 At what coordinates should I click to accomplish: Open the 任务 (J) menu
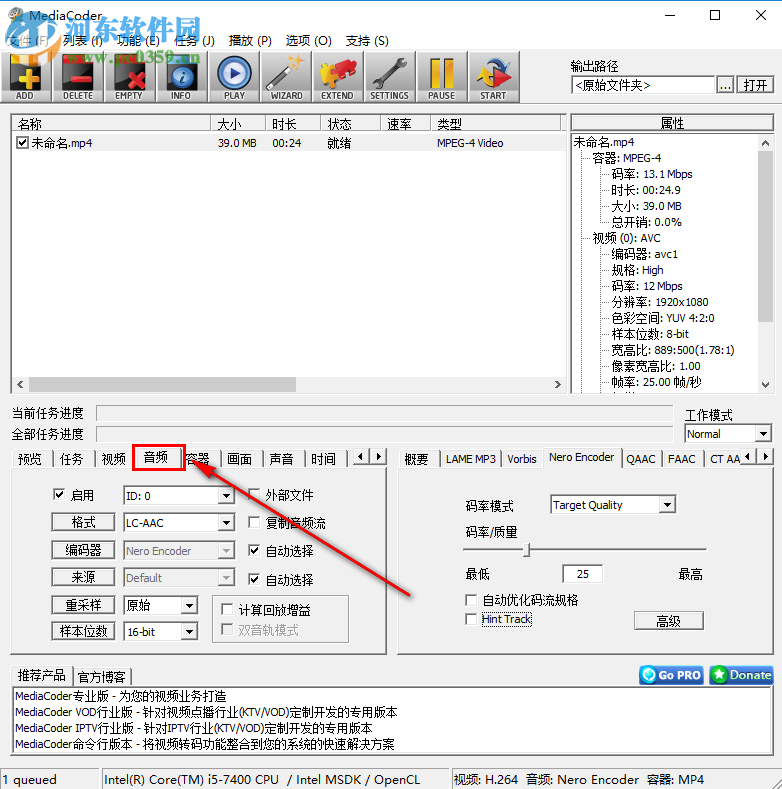pyautogui.click(x=194, y=41)
